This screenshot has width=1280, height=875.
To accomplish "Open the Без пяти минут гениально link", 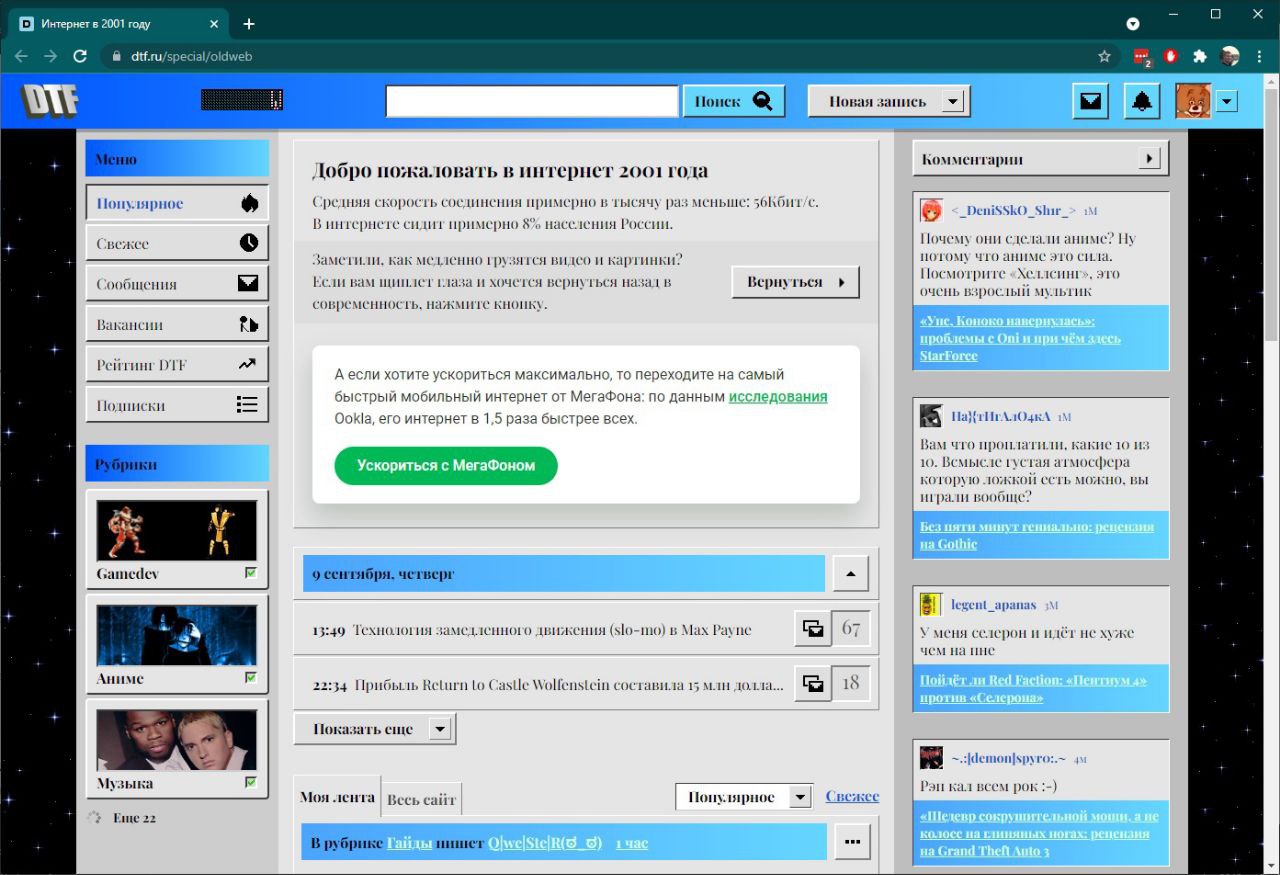I will point(1037,535).
